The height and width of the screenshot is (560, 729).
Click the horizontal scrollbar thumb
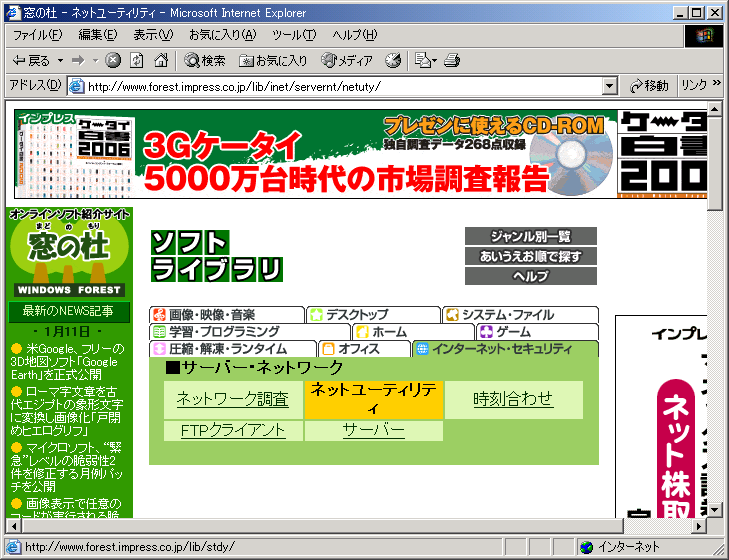[323, 526]
